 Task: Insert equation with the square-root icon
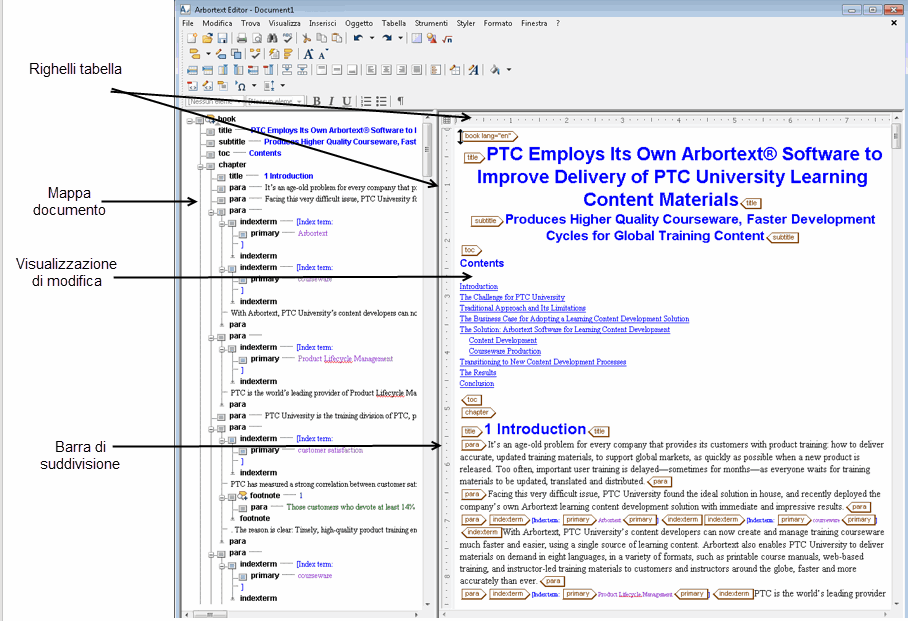447,38
